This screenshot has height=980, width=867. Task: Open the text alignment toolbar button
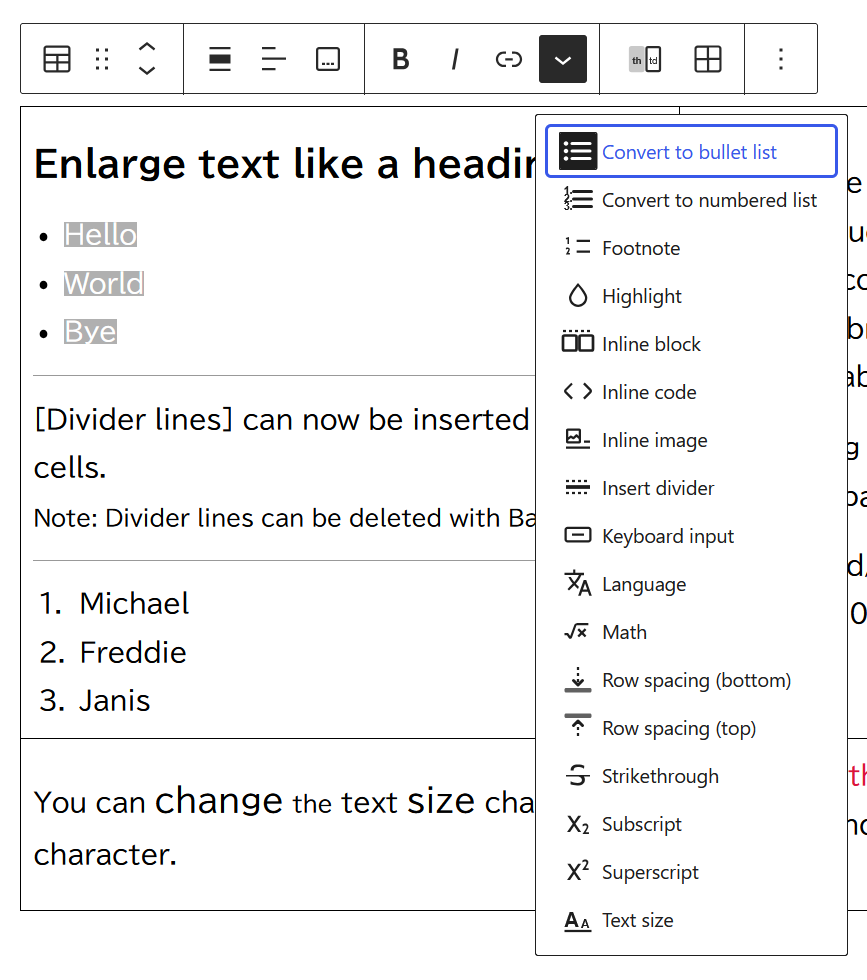274,59
